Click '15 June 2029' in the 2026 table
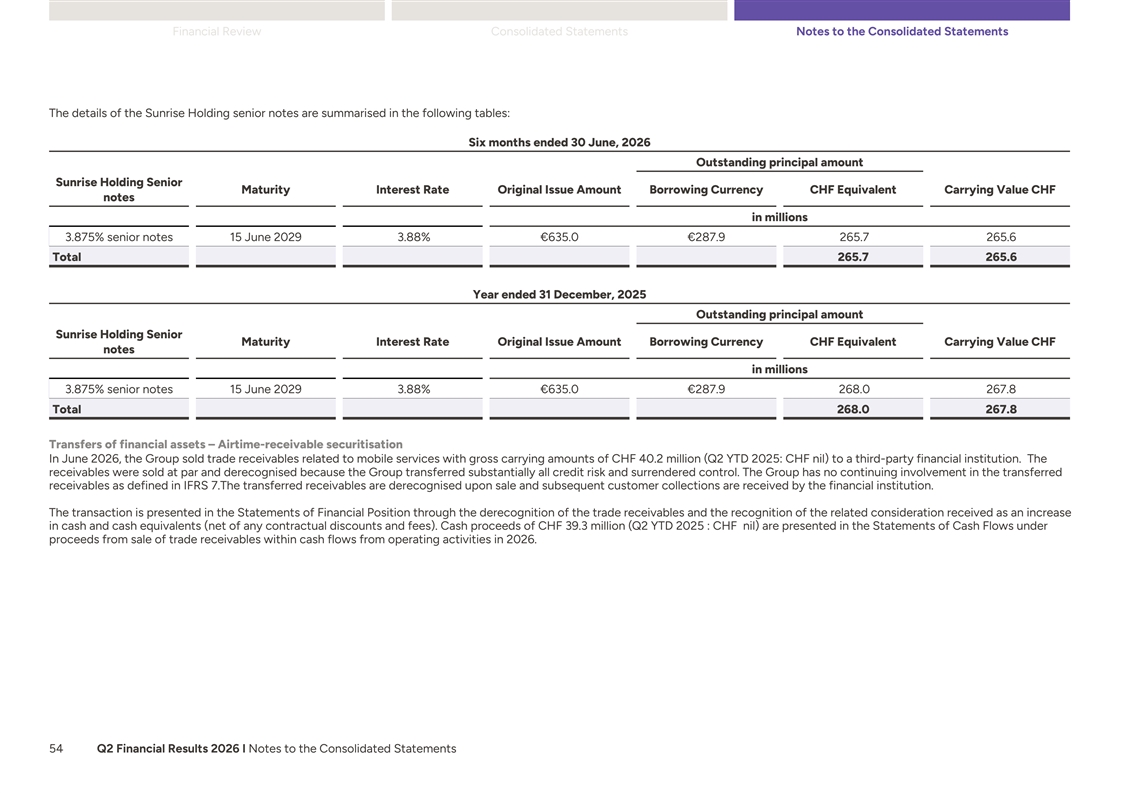1121x793 pixels. [265, 237]
